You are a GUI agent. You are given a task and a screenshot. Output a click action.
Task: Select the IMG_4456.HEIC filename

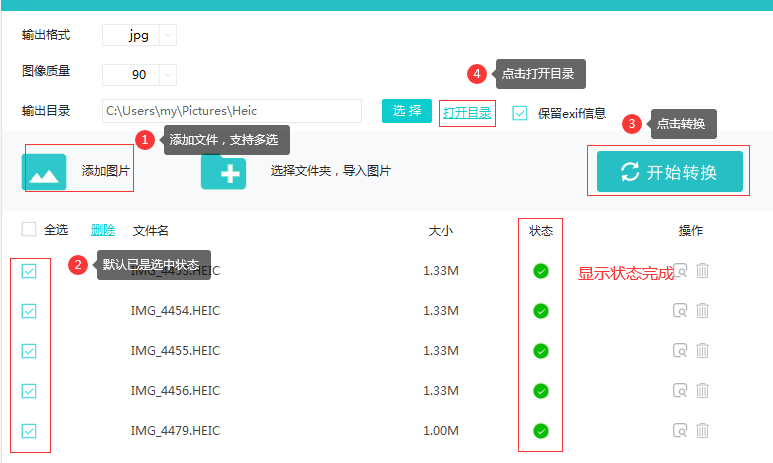click(175, 391)
